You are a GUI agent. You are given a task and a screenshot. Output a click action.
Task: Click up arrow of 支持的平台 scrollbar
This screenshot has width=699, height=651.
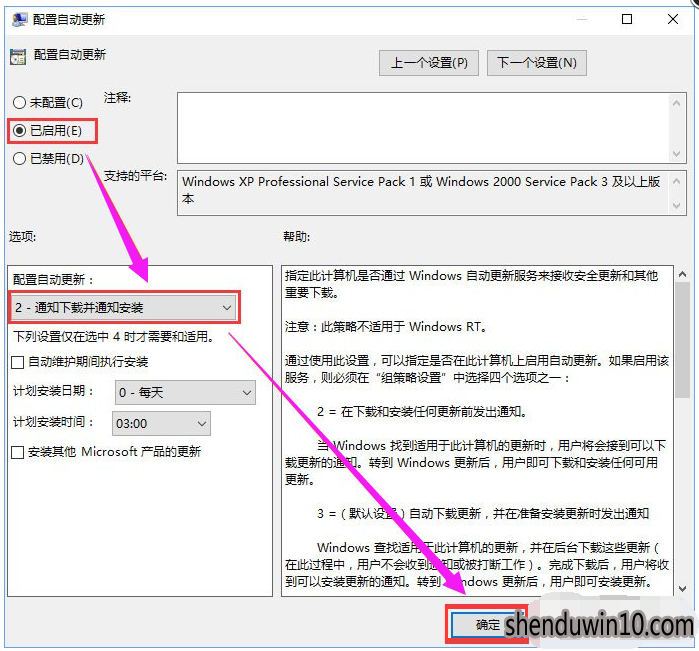676,181
